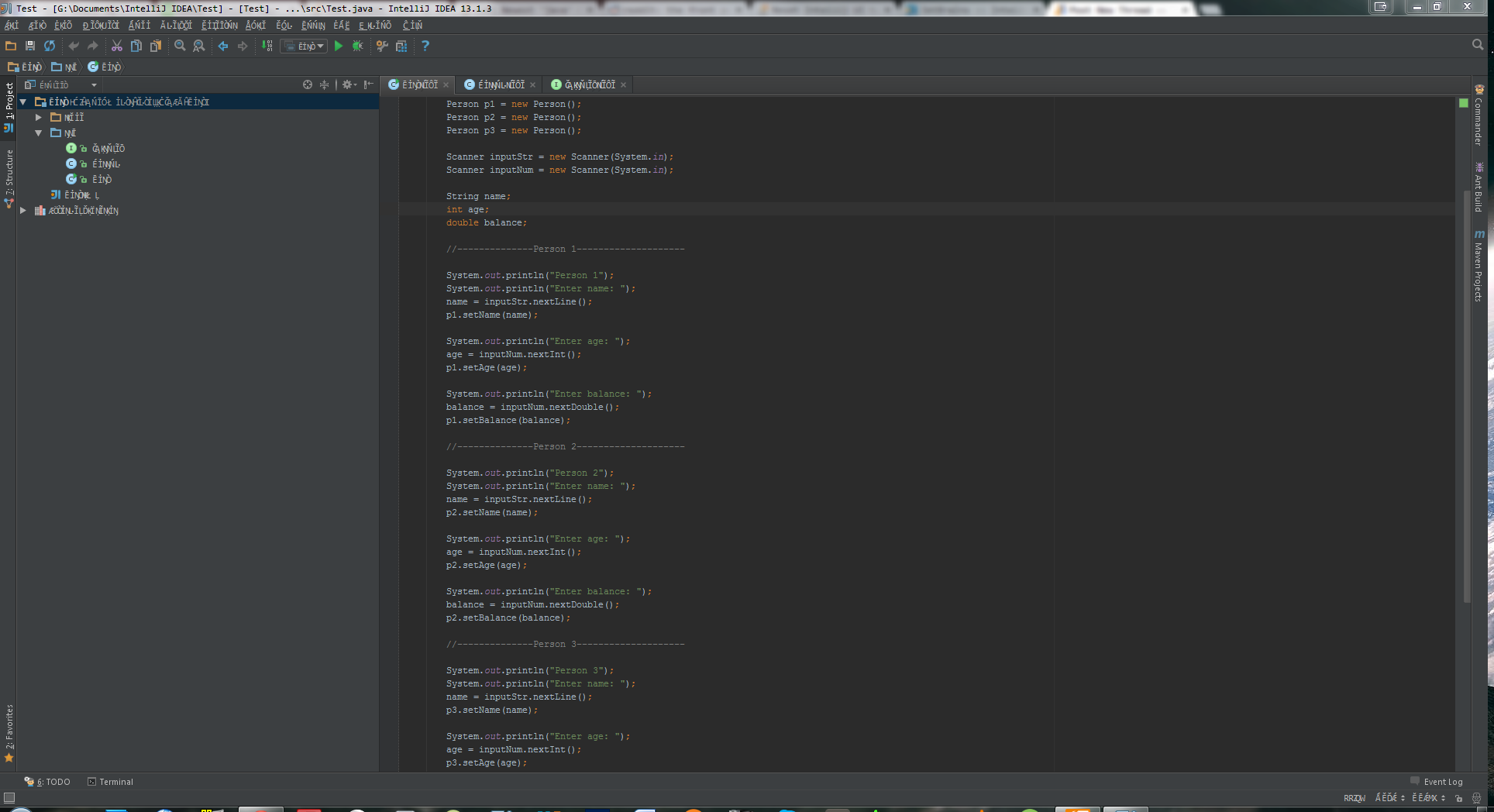This screenshot has width=1494, height=812.
Task: Hide the Project panel with the pin-left icon
Action: click(x=369, y=84)
